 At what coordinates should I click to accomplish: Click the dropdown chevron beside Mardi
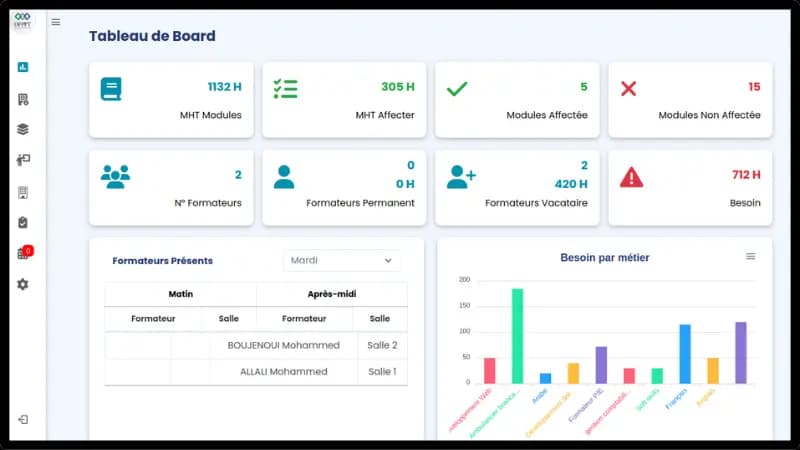coord(388,260)
